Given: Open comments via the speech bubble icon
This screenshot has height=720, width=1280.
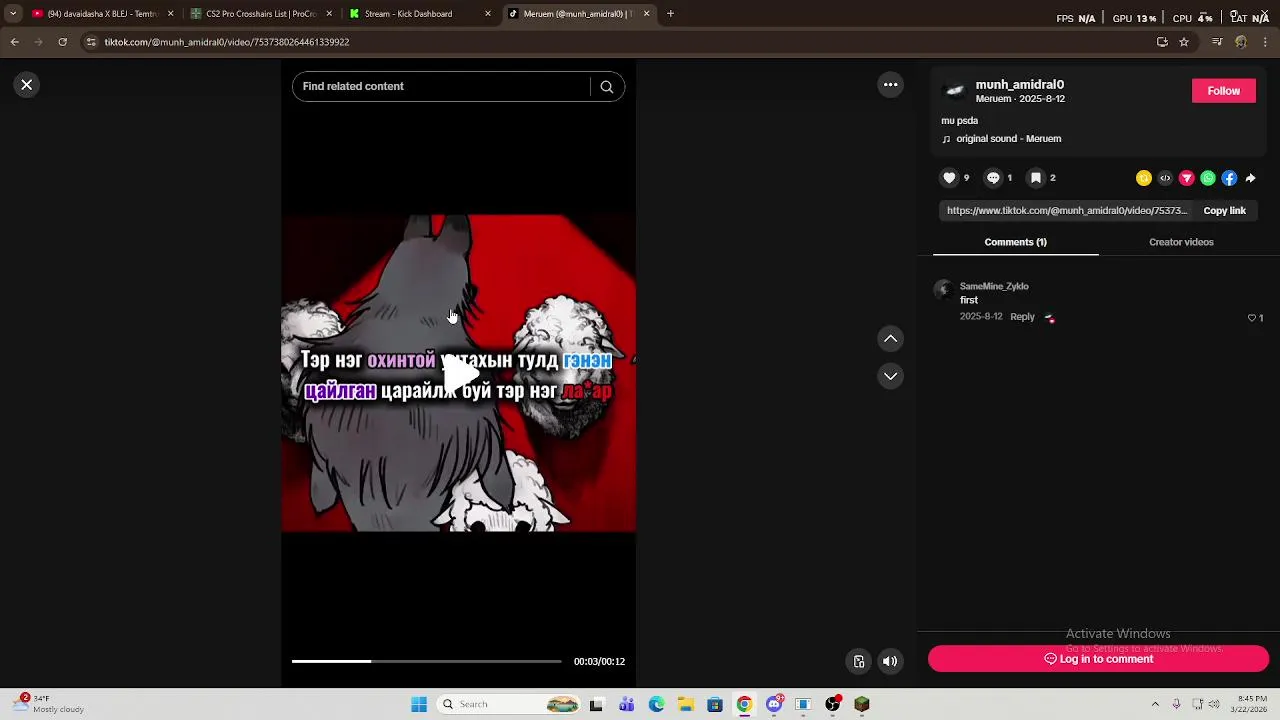Looking at the screenshot, I should (x=993, y=178).
